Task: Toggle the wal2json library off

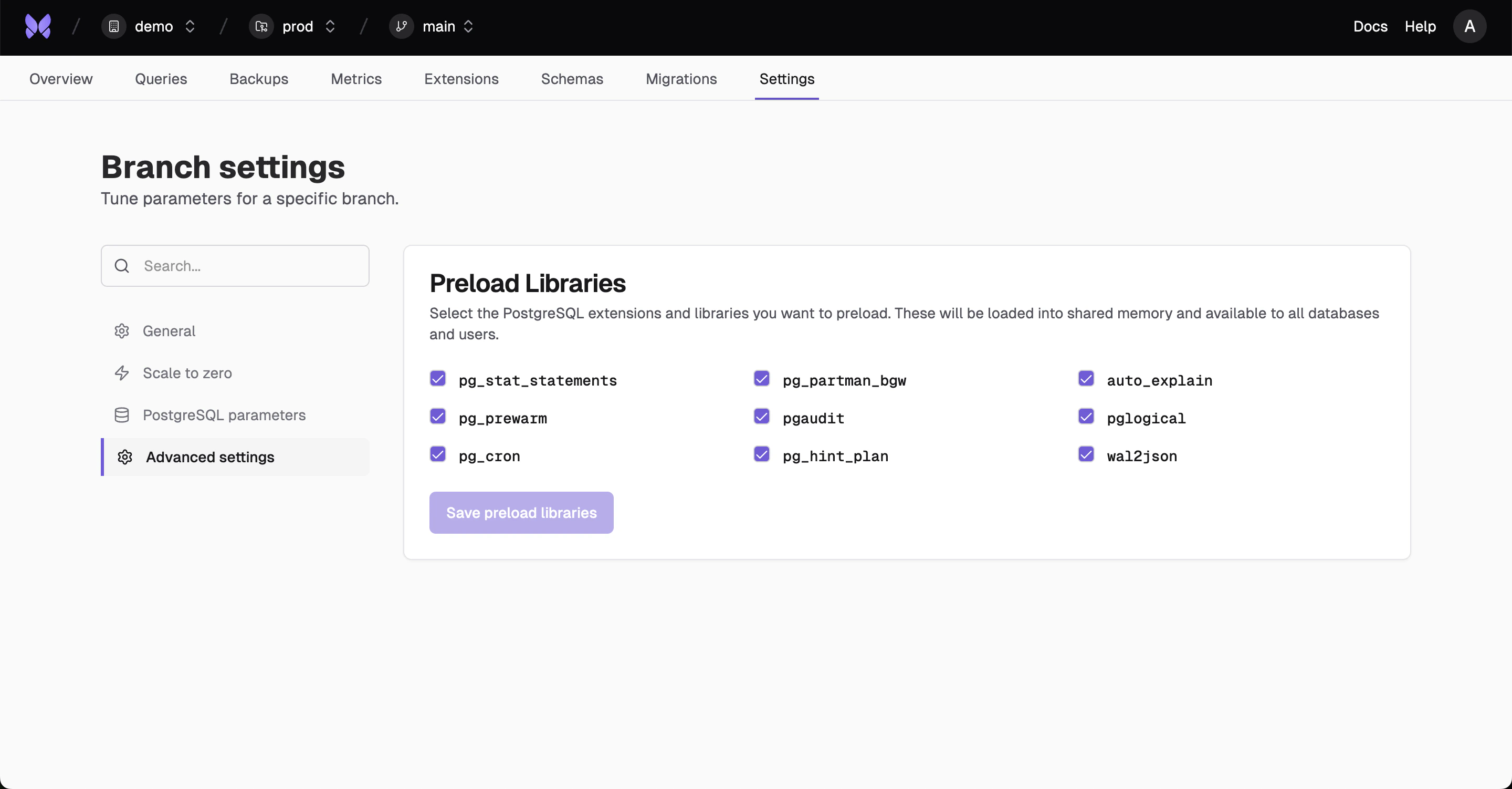Action: (1085, 454)
